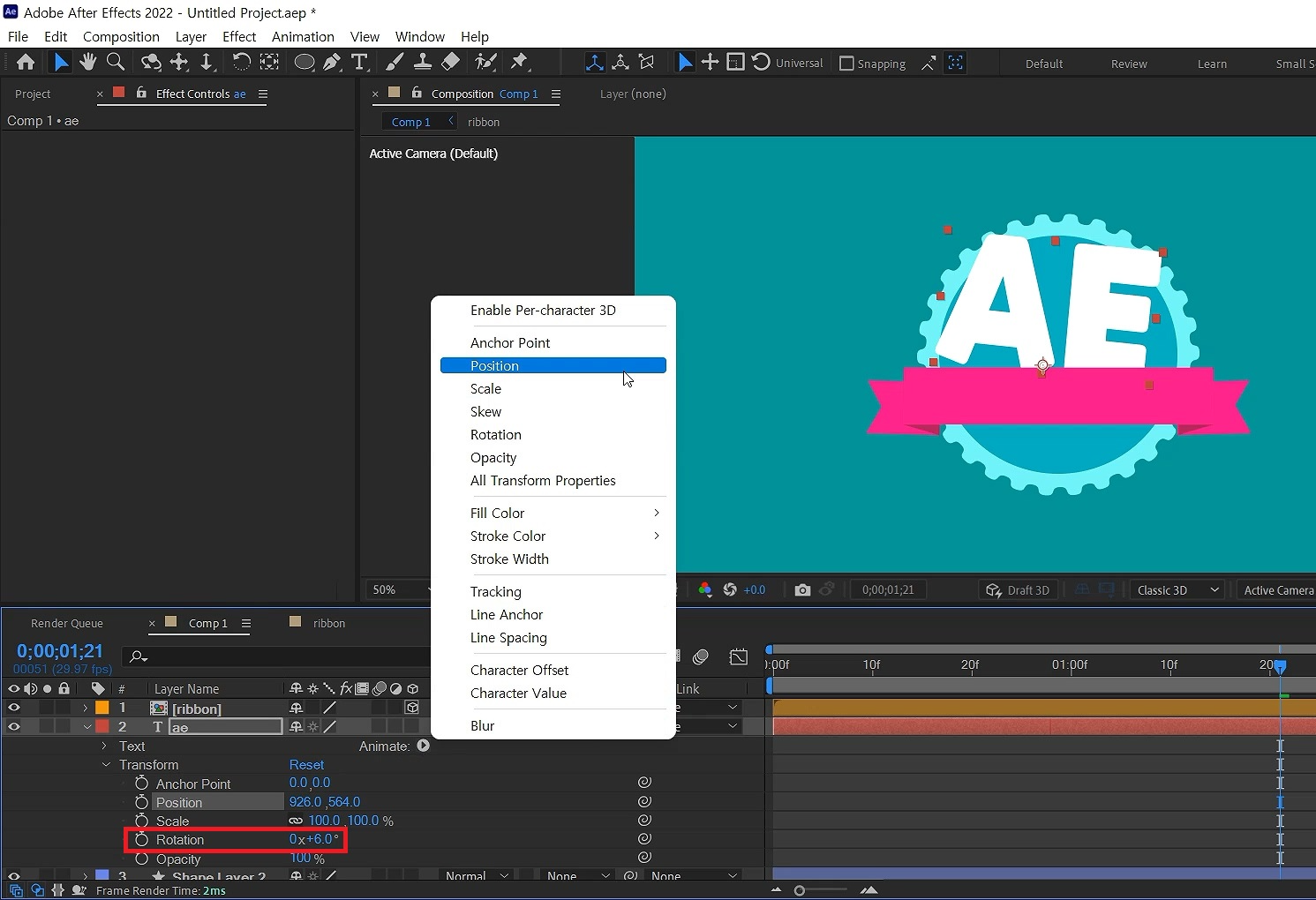Open the Show Channel color icon
Viewport: 1316px width, 900px height.
pos(704,589)
